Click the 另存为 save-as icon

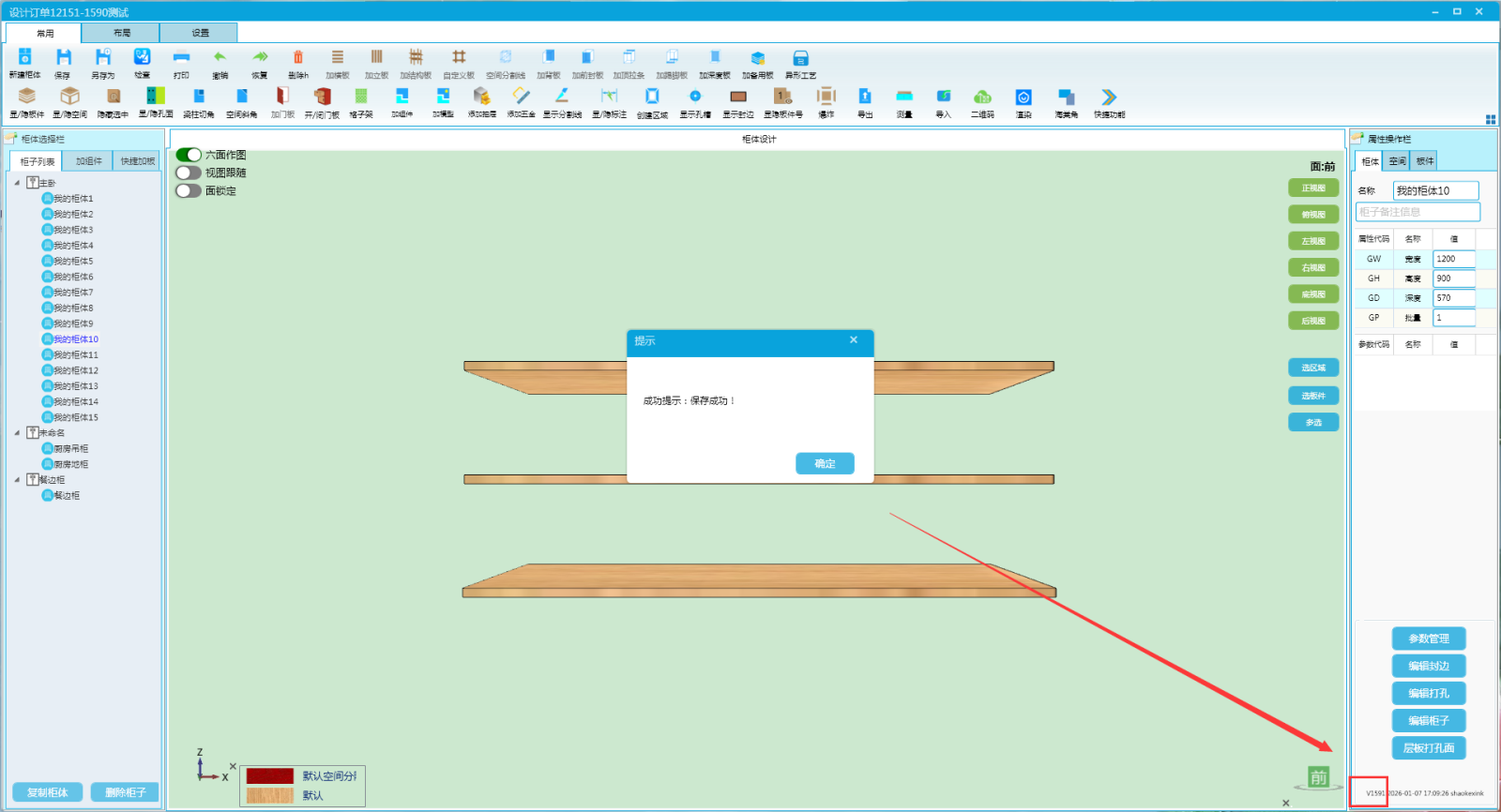[102, 60]
